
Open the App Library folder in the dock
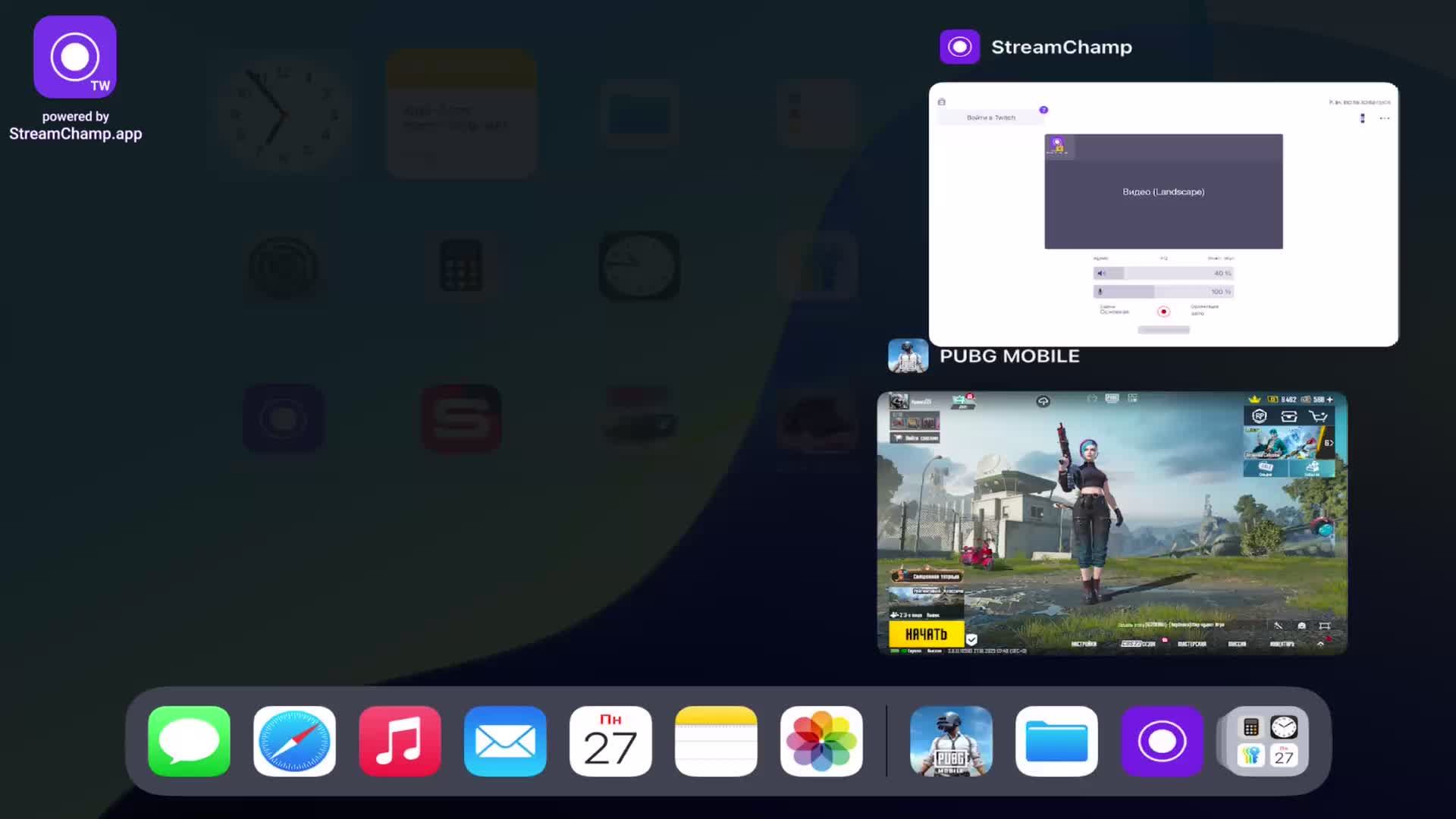pyautogui.click(x=1266, y=741)
